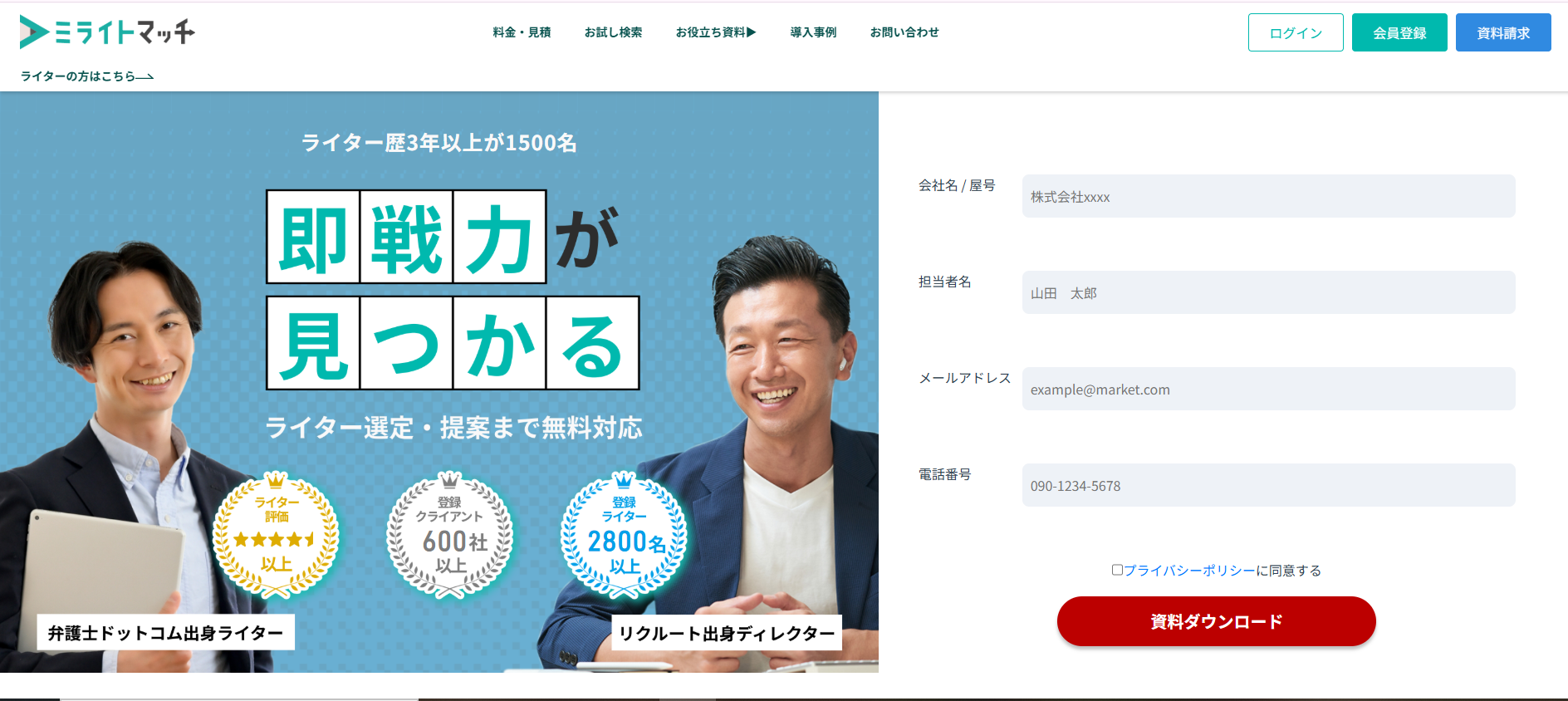Go to the お試し検索 page

pos(613,32)
